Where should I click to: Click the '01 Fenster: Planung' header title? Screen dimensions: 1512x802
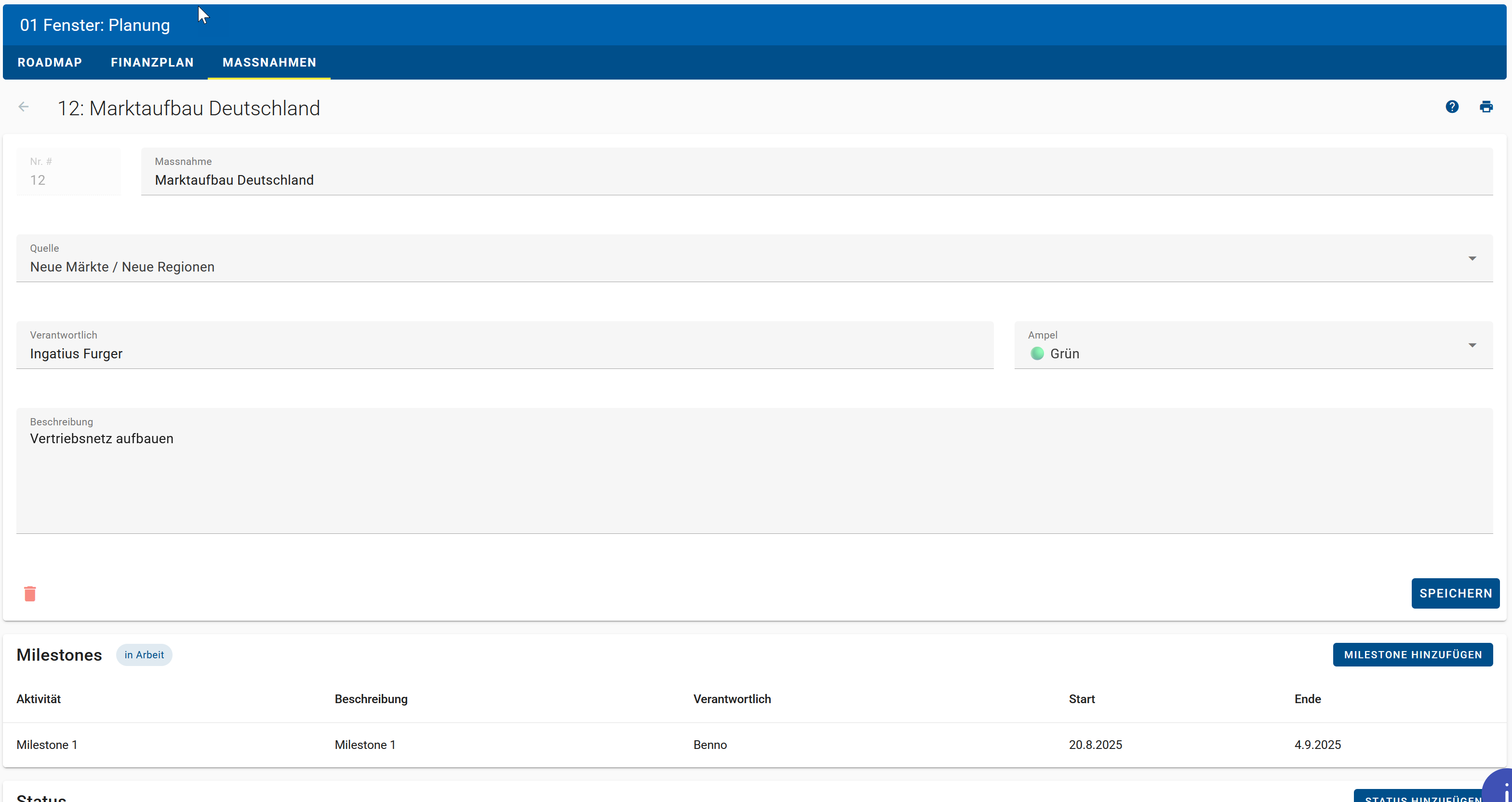[95, 25]
